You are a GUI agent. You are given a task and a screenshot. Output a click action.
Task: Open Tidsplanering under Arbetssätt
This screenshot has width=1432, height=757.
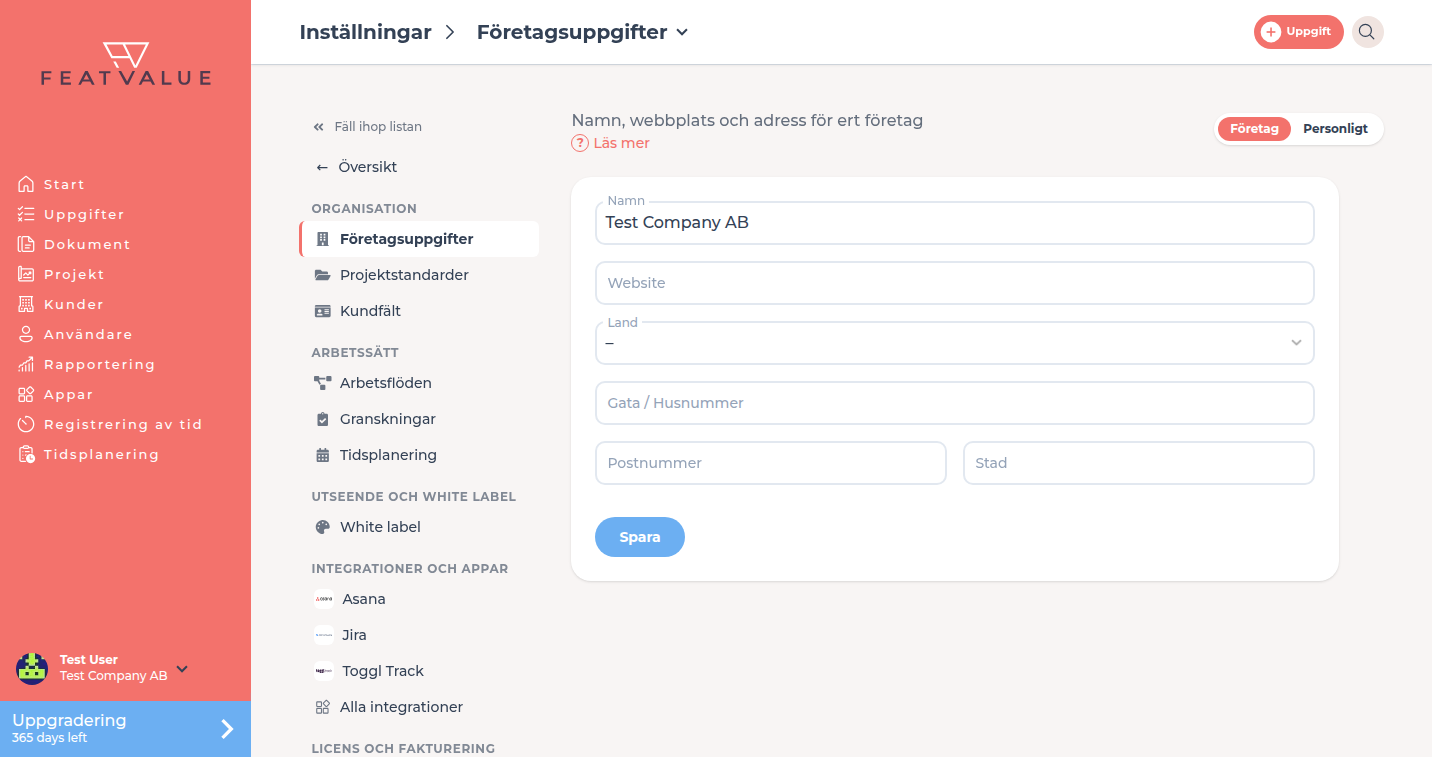419,455
